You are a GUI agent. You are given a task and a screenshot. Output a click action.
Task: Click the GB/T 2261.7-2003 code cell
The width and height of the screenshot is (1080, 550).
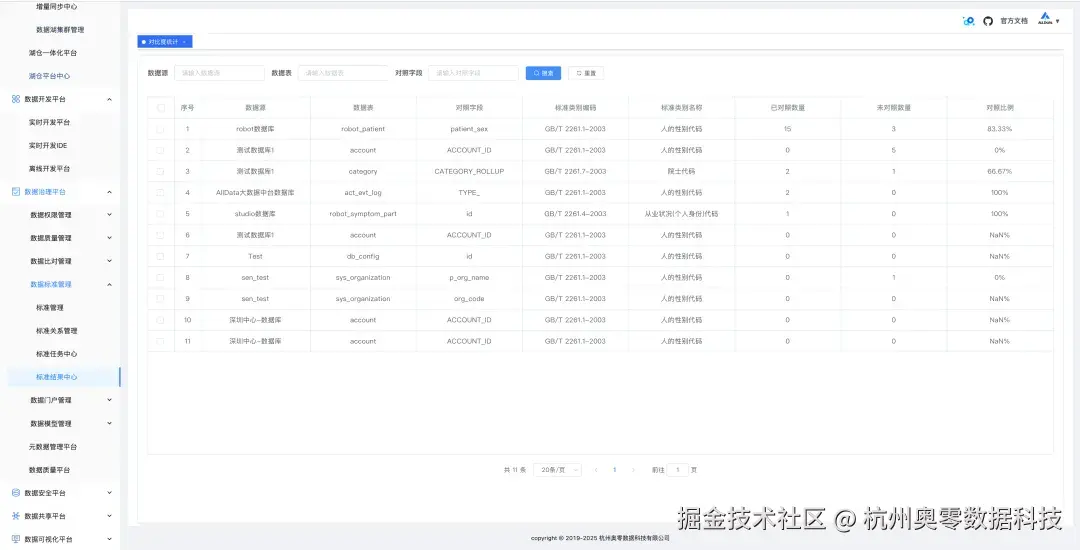[x=575, y=171]
